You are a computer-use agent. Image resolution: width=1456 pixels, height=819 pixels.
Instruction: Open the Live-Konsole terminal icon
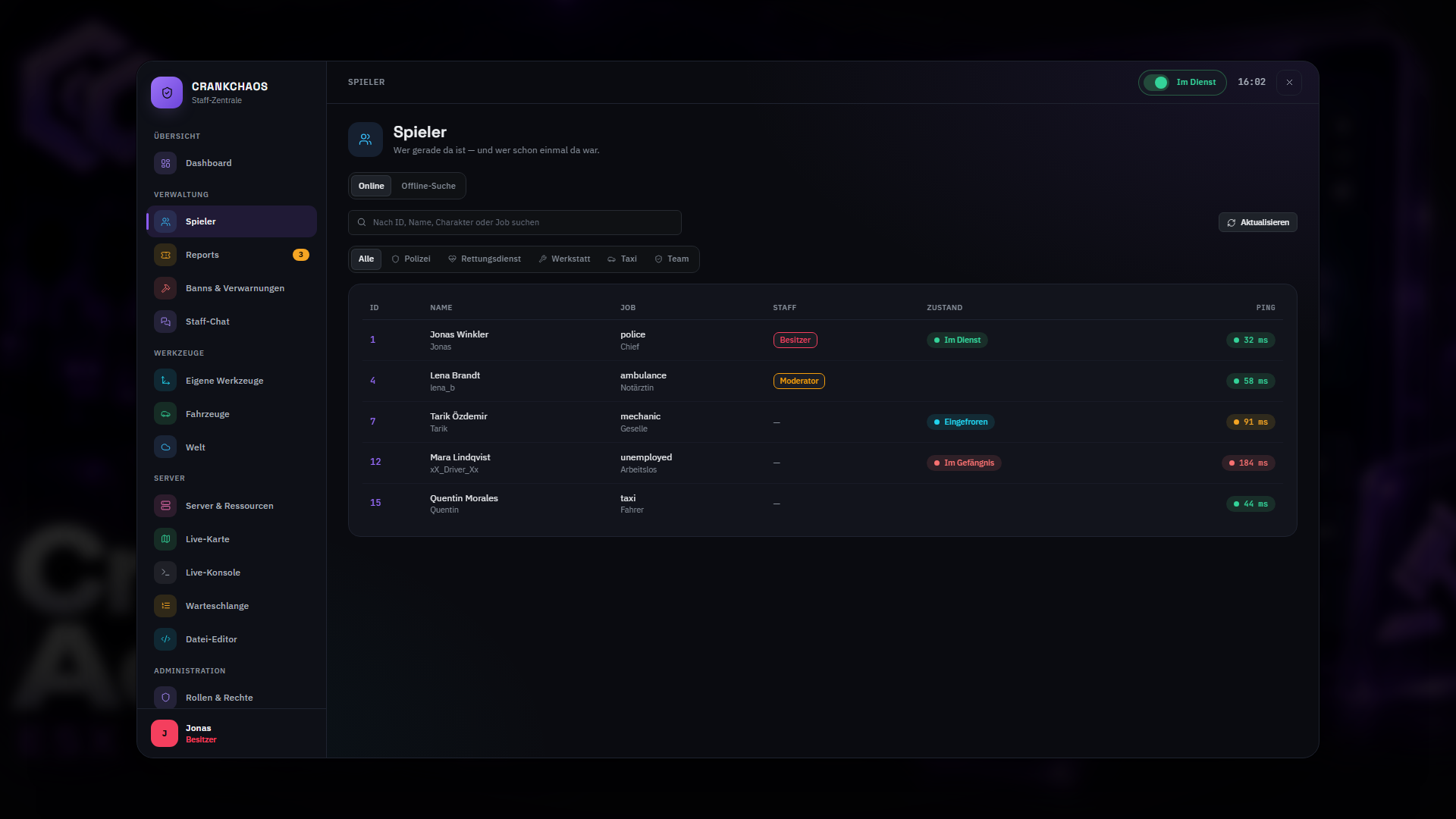[x=165, y=573]
